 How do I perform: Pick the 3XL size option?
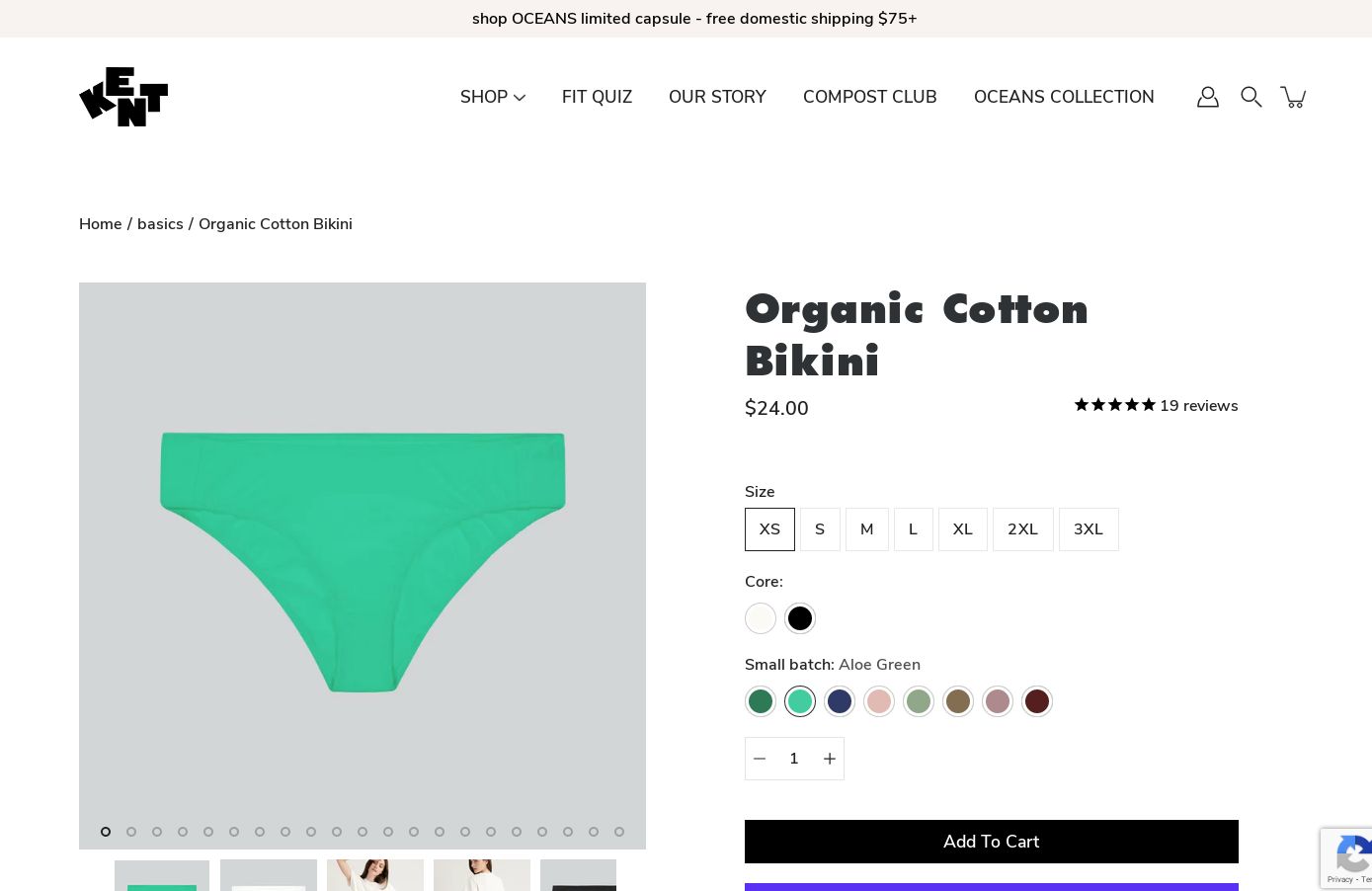1089,529
